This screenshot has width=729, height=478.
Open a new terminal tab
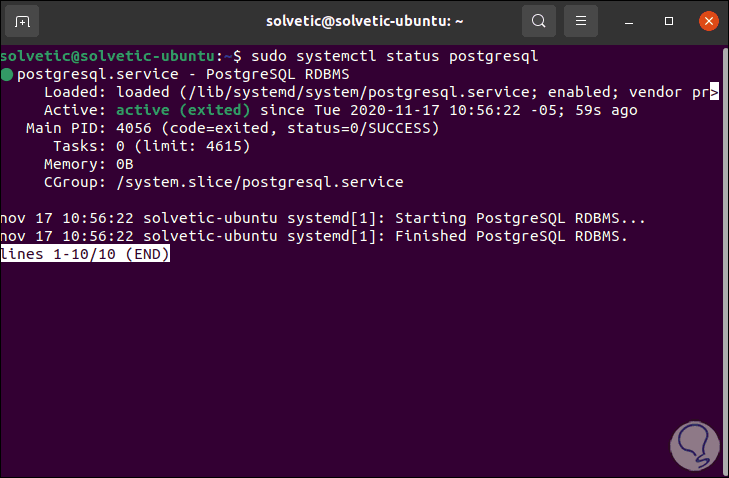(23, 20)
